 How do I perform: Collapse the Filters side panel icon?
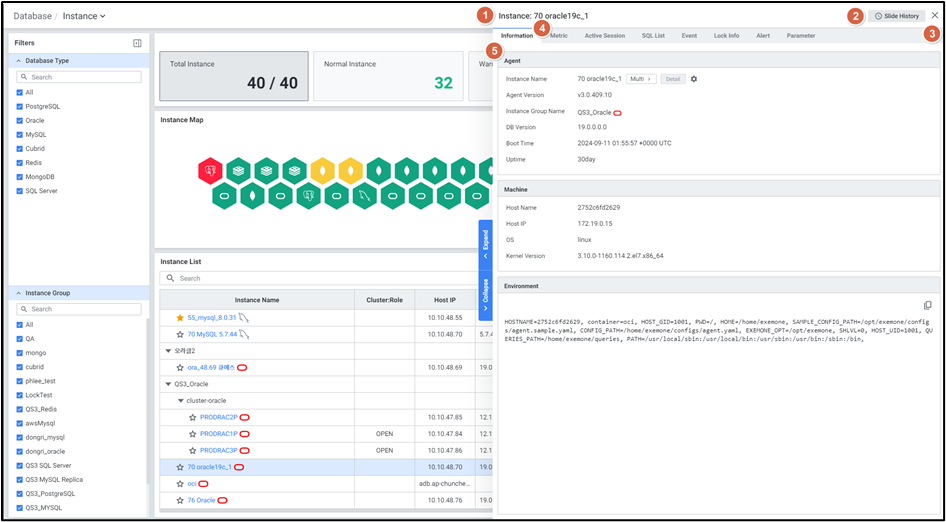point(137,43)
